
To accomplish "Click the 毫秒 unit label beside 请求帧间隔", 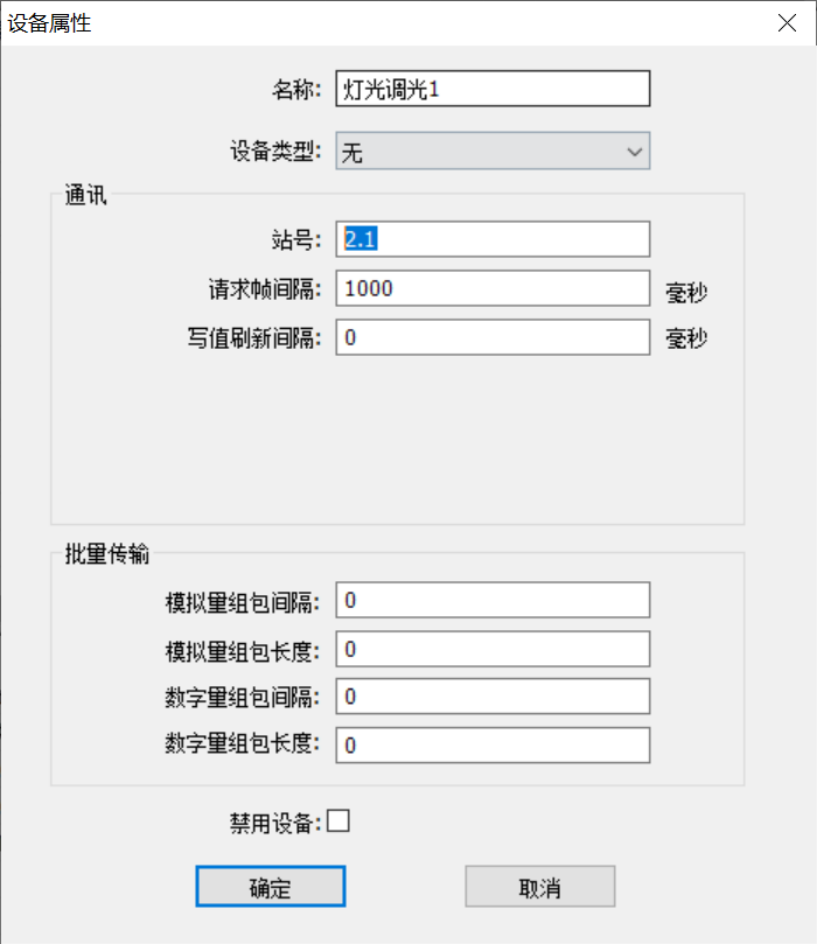I will (x=686, y=293).
